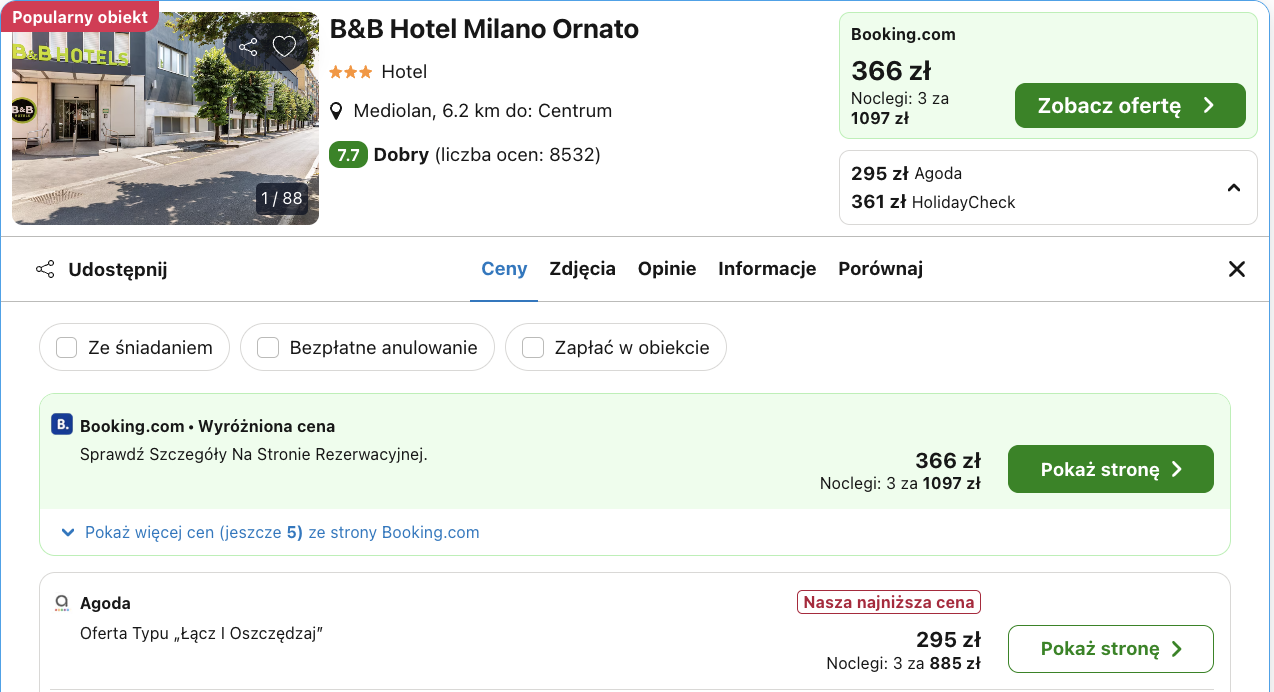The image size is (1274, 692).
Task: Collapse the Agoda and HolidayCheck price list
Action: click(1234, 187)
